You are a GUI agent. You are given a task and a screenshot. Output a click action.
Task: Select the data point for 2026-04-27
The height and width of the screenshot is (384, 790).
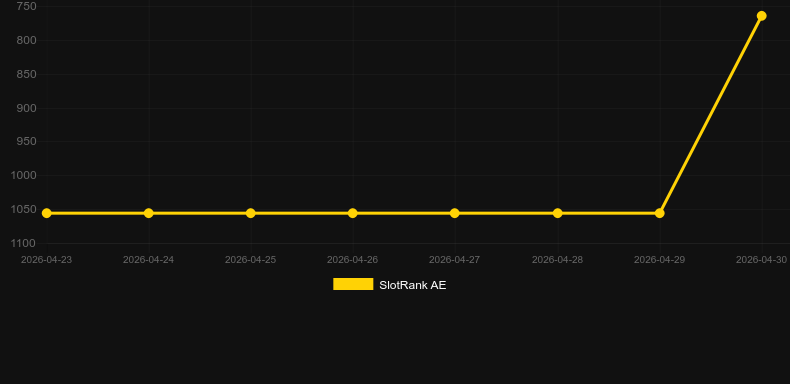click(454, 213)
